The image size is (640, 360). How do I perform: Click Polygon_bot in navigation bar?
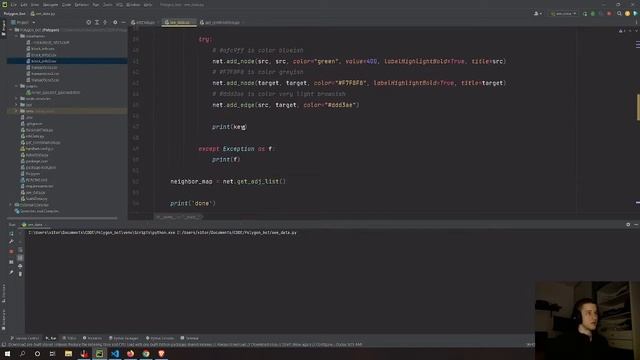coord(15,13)
